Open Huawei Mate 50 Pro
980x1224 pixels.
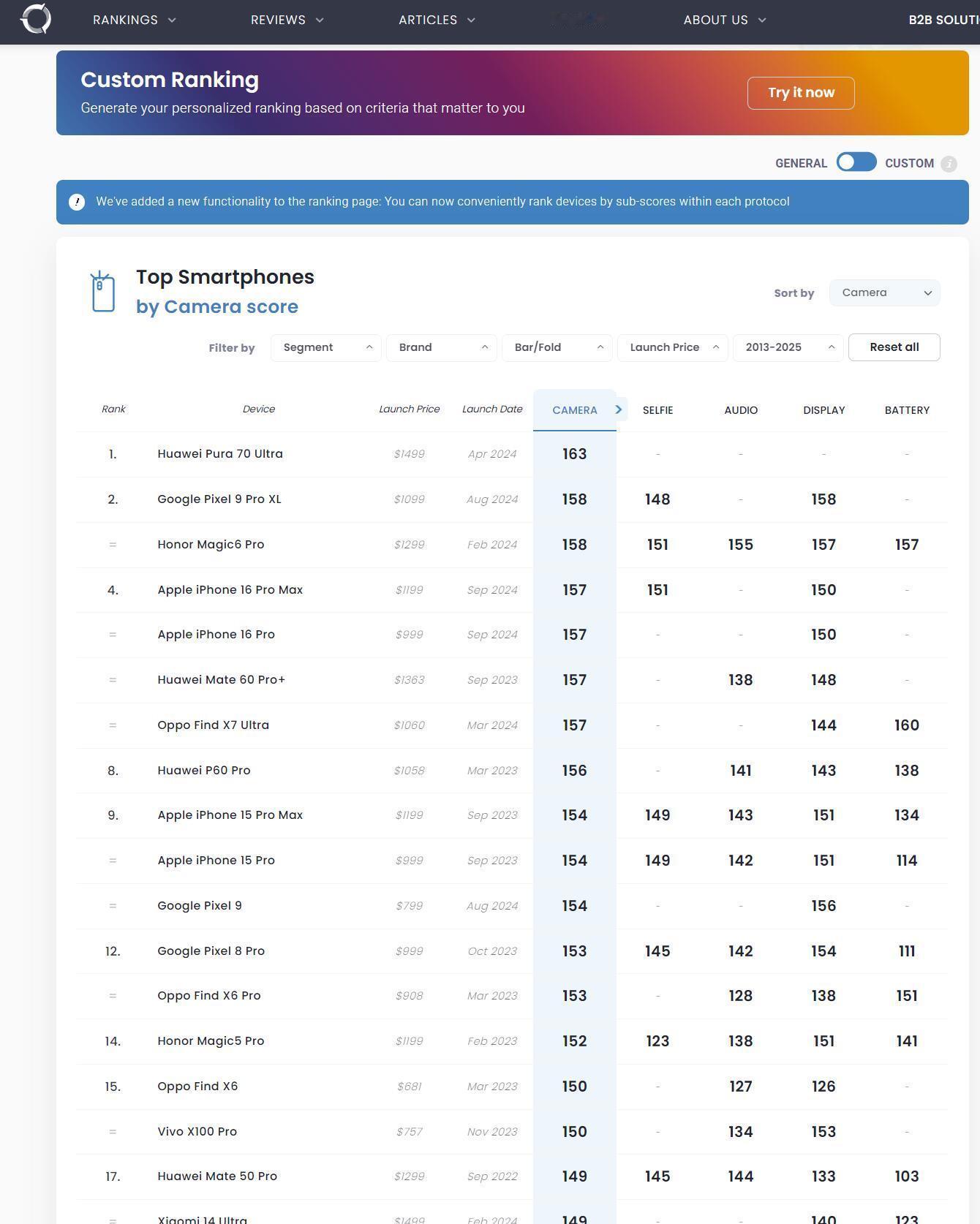point(217,1176)
